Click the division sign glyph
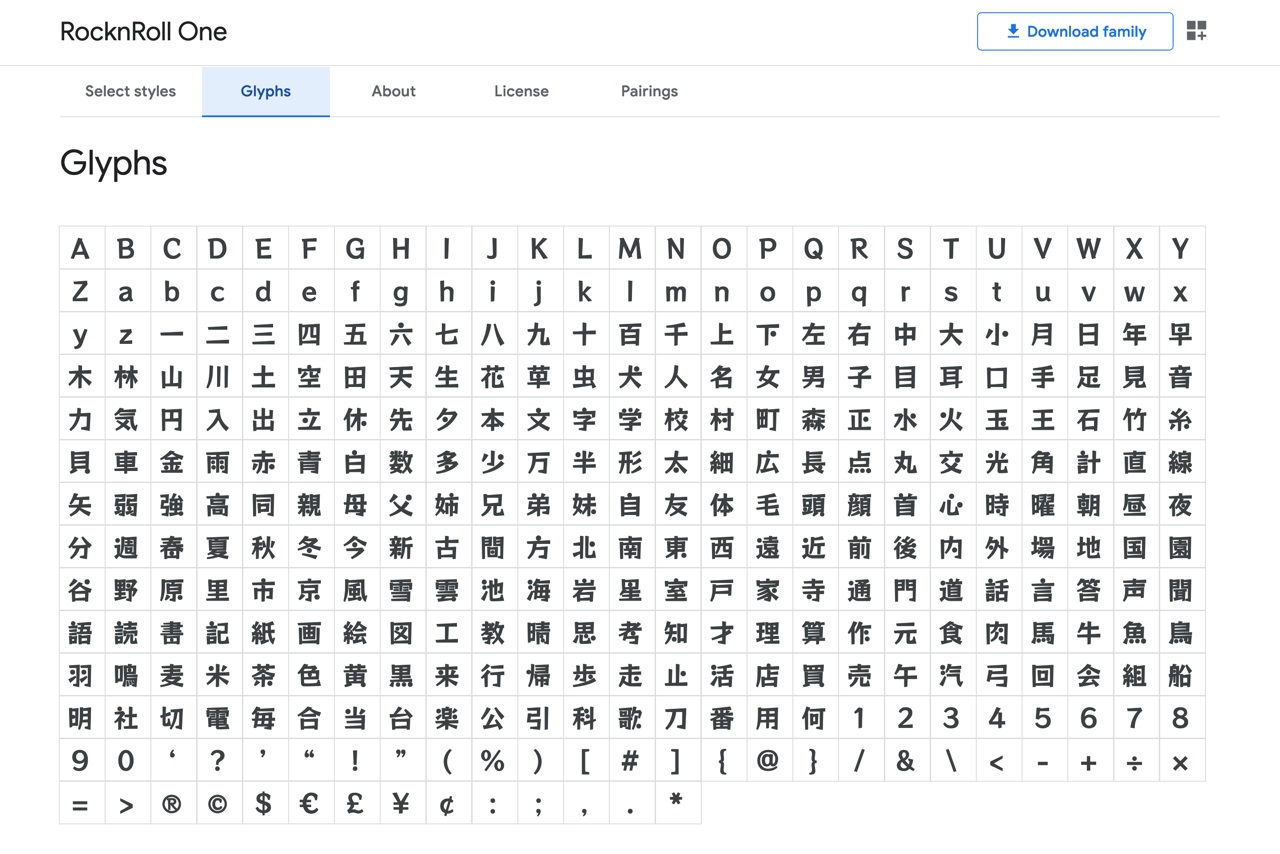This screenshot has width=1280, height=854. point(1134,760)
